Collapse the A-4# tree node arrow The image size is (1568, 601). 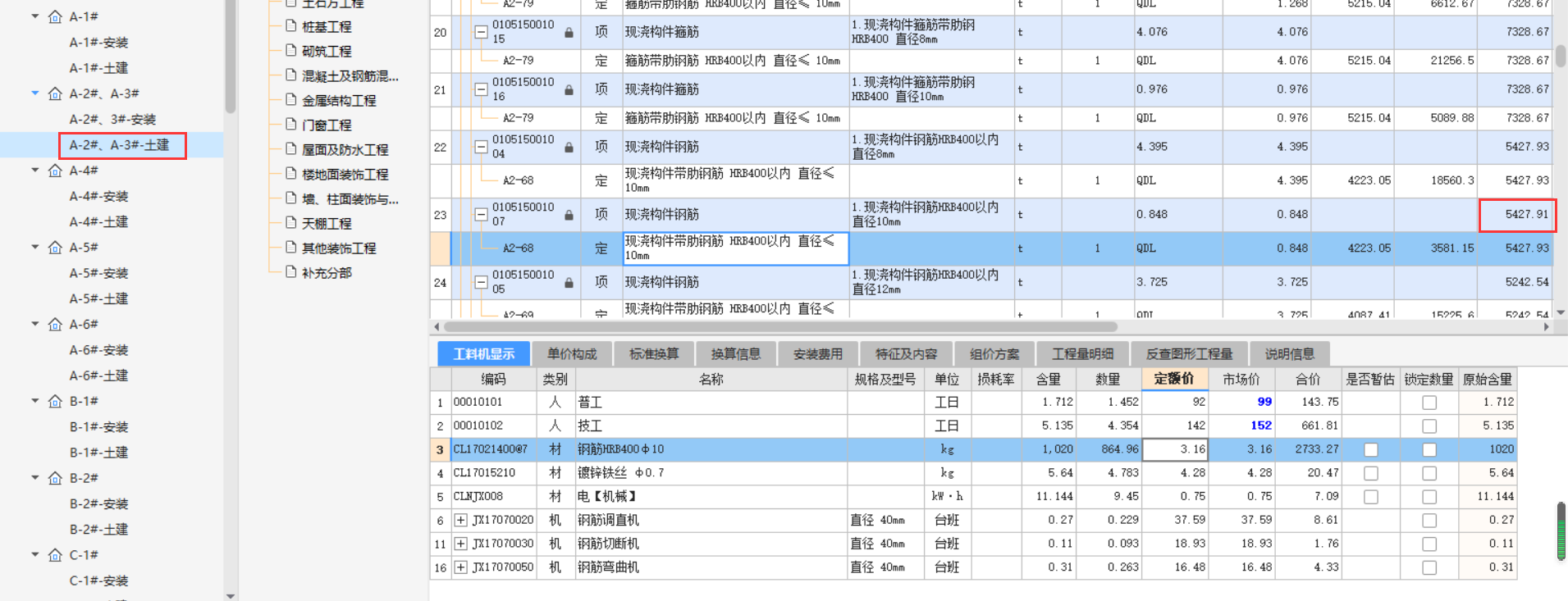pos(35,171)
